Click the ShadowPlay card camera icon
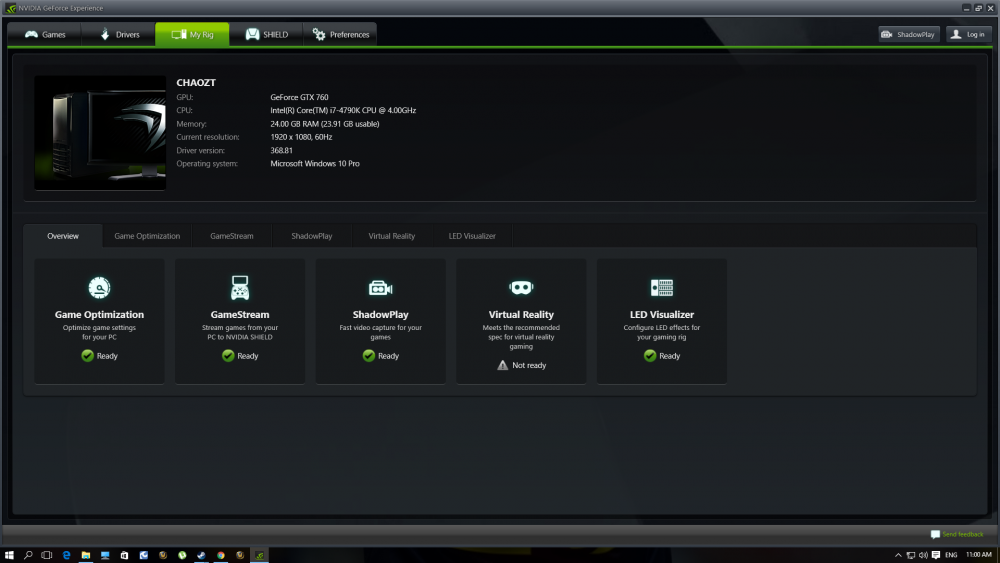The height and width of the screenshot is (563, 1000). coord(381,288)
